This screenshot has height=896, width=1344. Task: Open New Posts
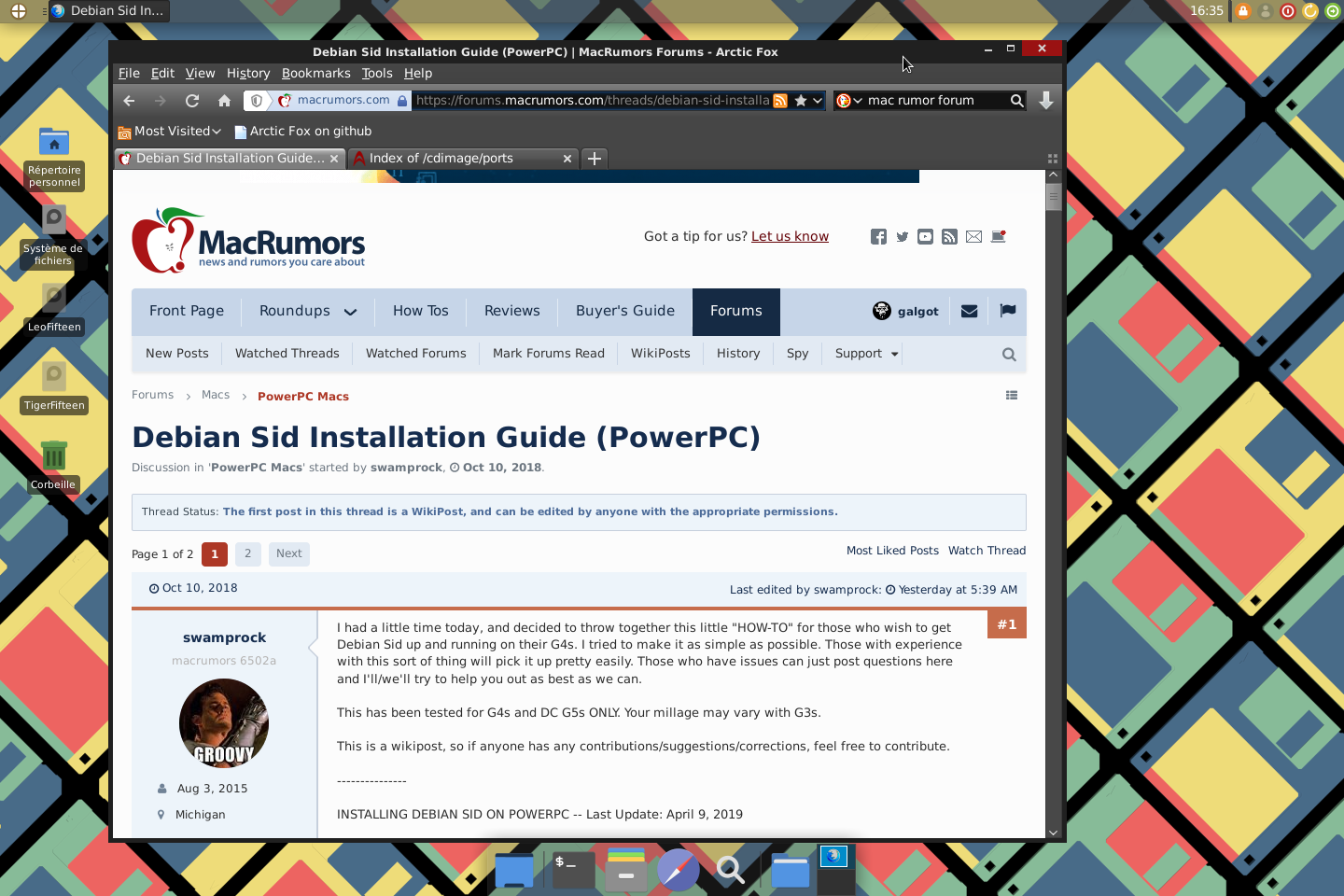[177, 354]
